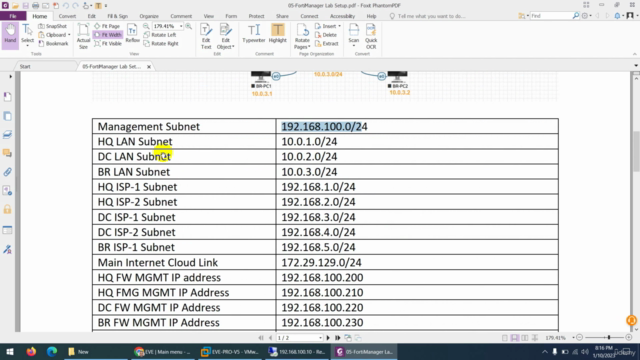This screenshot has height=360, width=640.
Task: Activate the Edit Text tool
Action: click(x=206, y=36)
